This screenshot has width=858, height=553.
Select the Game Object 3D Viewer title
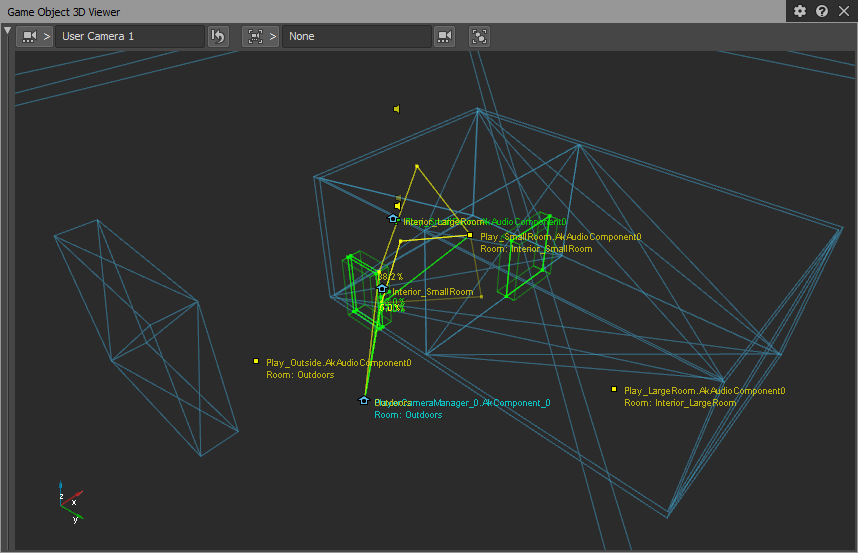coord(65,11)
